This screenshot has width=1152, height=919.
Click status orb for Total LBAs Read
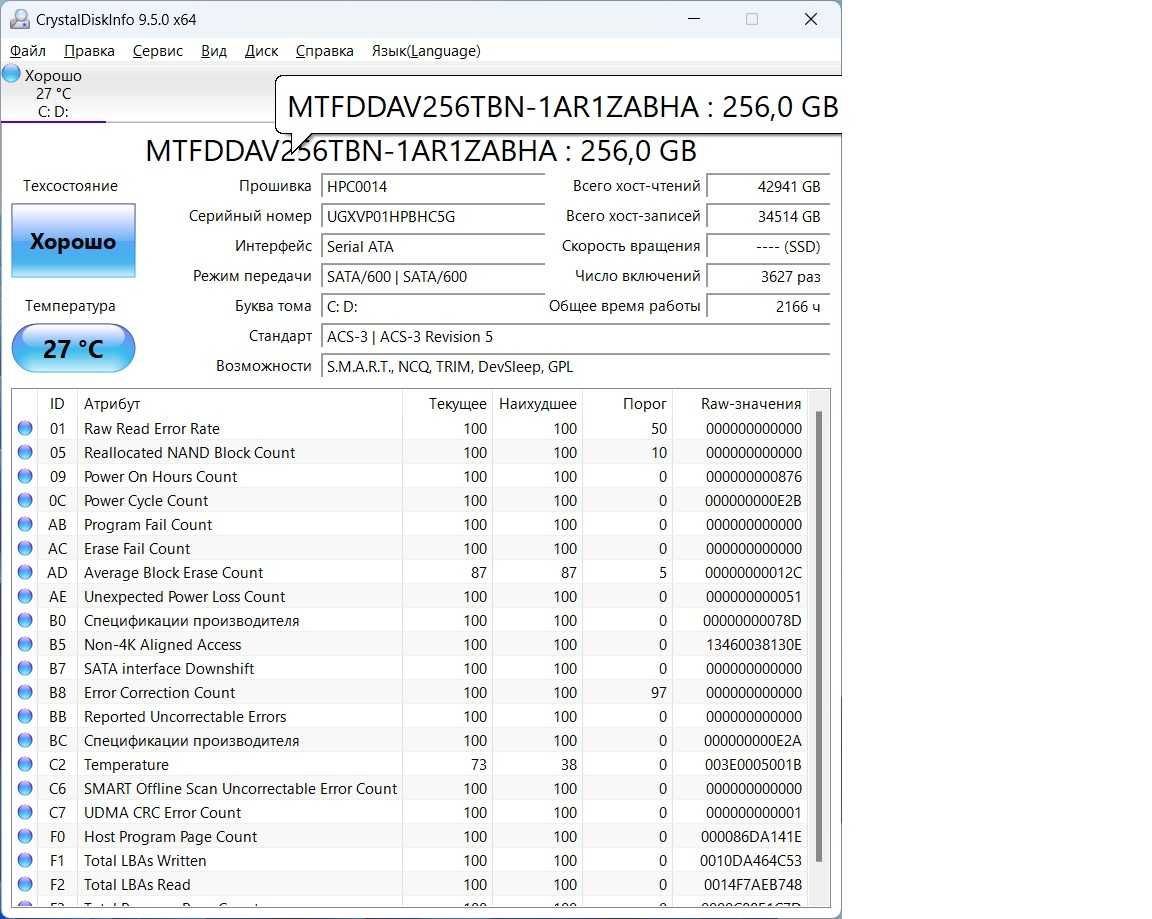click(x=25, y=884)
